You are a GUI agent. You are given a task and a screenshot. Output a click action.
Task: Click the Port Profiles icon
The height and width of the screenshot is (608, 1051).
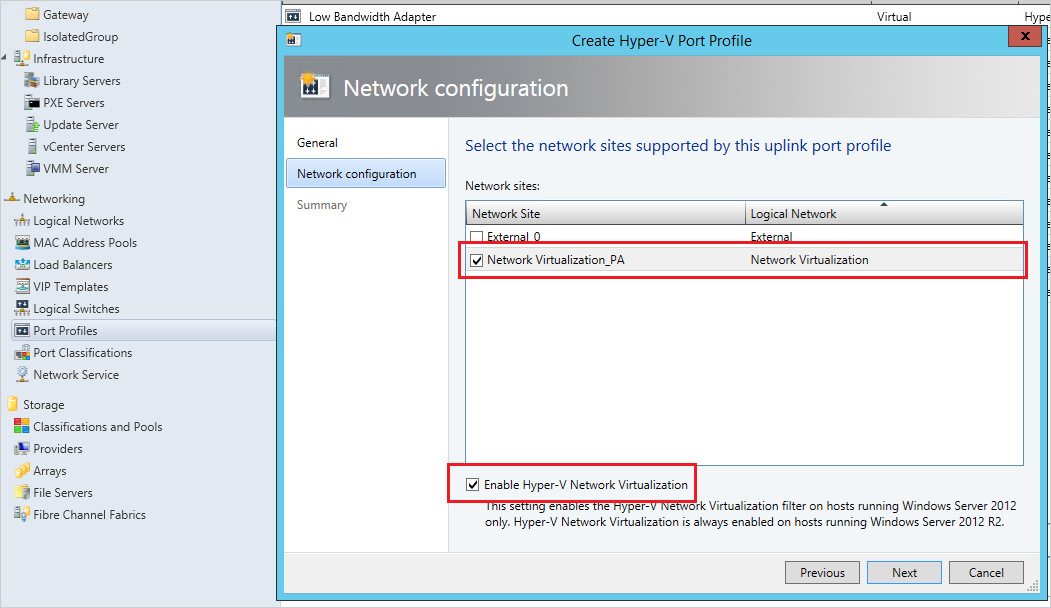click(x=22, y=330)
